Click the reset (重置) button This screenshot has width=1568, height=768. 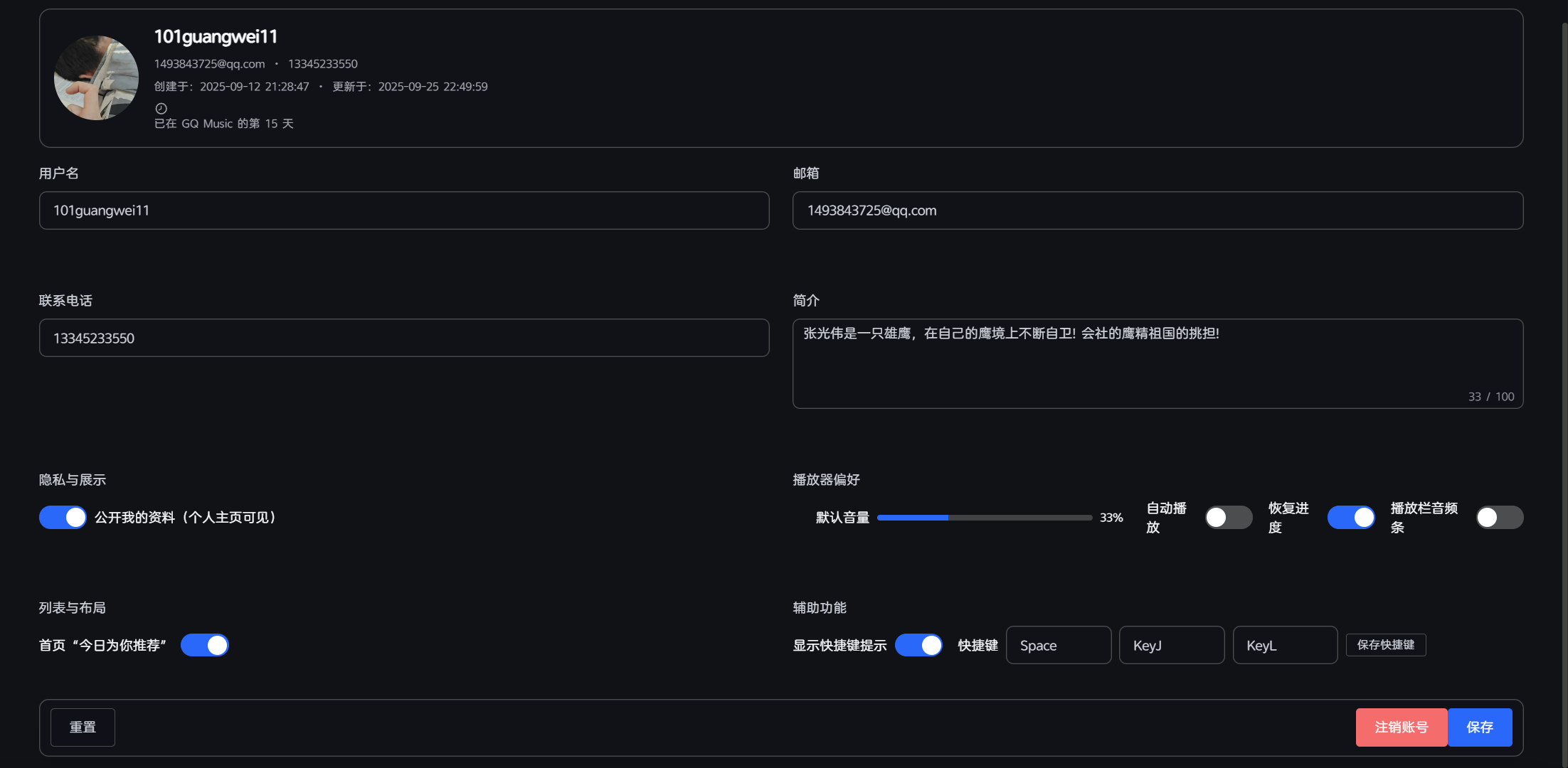(x=83, y=727)
